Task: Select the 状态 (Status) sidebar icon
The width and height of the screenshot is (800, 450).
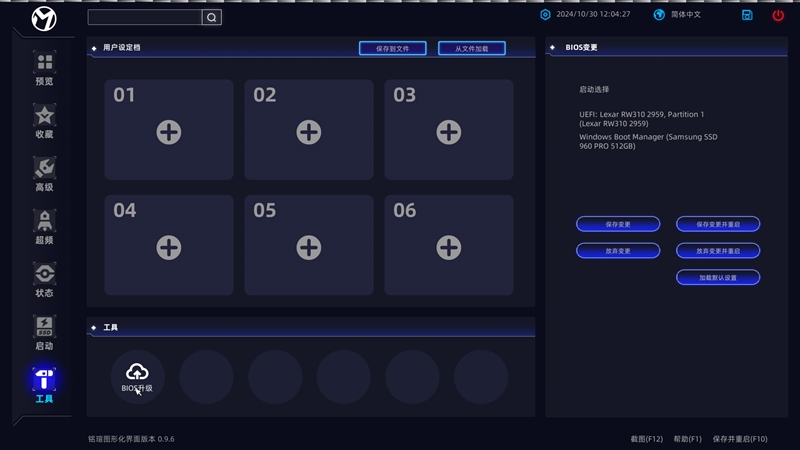Action: click(x=44, y=280)
